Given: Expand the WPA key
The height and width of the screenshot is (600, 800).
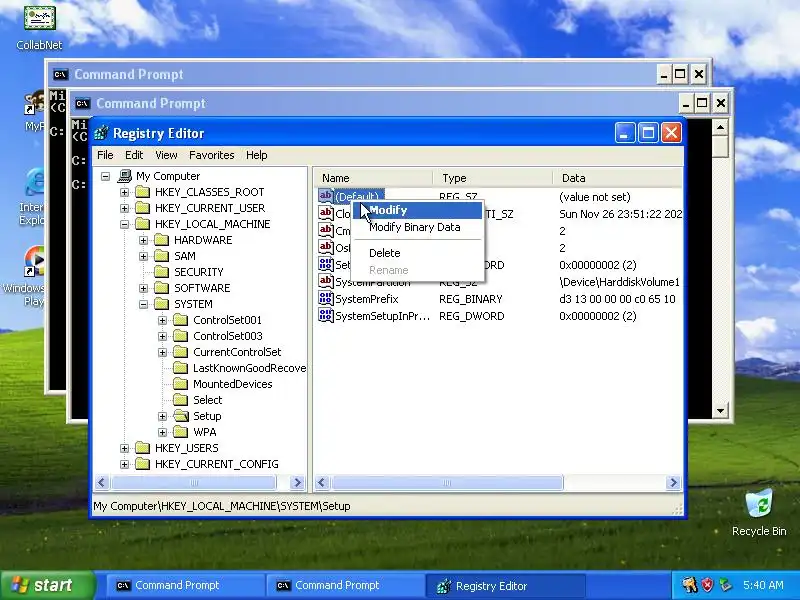Looking at the screenshot, I should point(162,432).
